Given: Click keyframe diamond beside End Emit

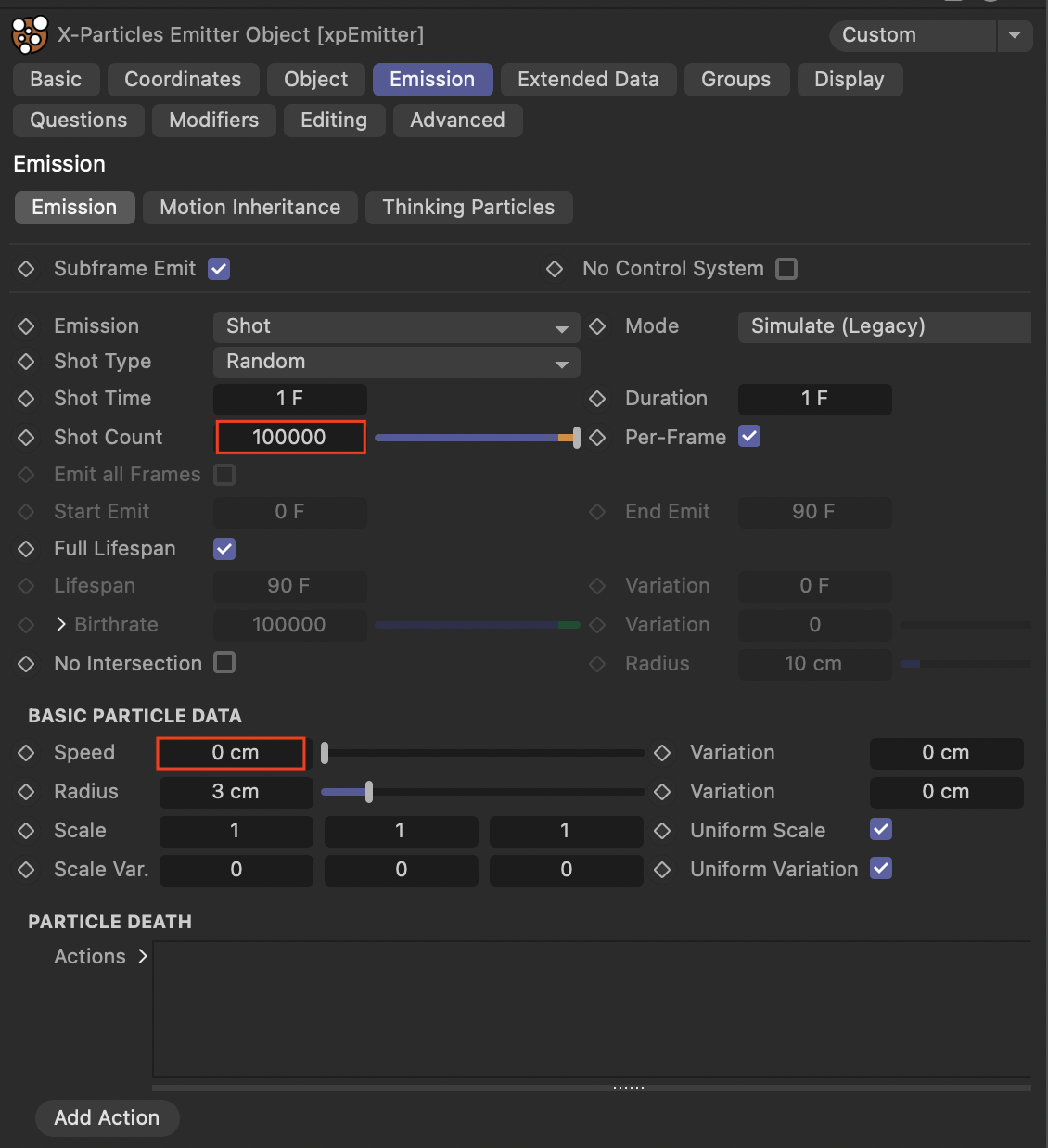Looking at the screenshot, I should (597, 512).
